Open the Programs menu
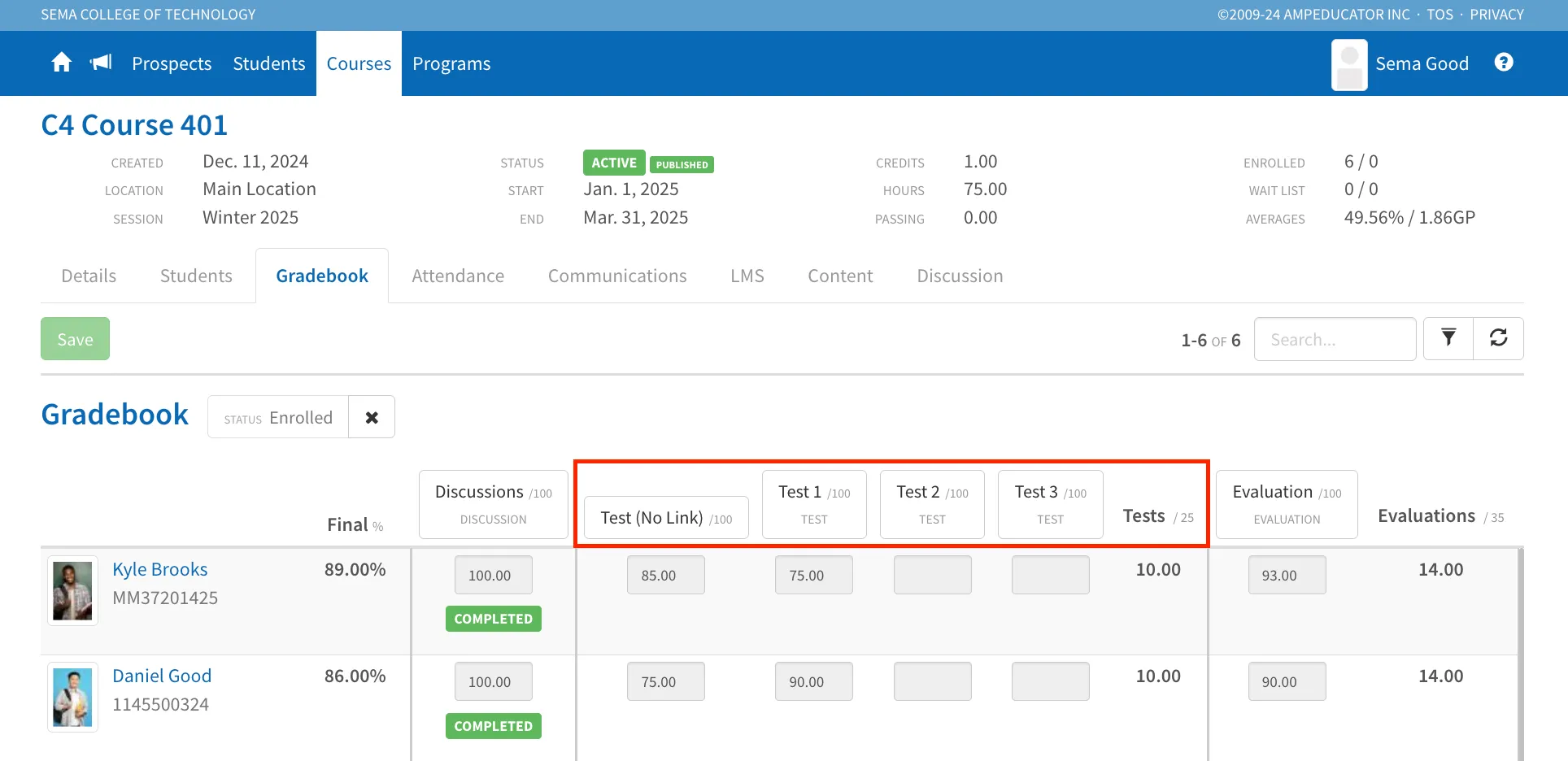The image size is (1568, 761). point(451,63)
